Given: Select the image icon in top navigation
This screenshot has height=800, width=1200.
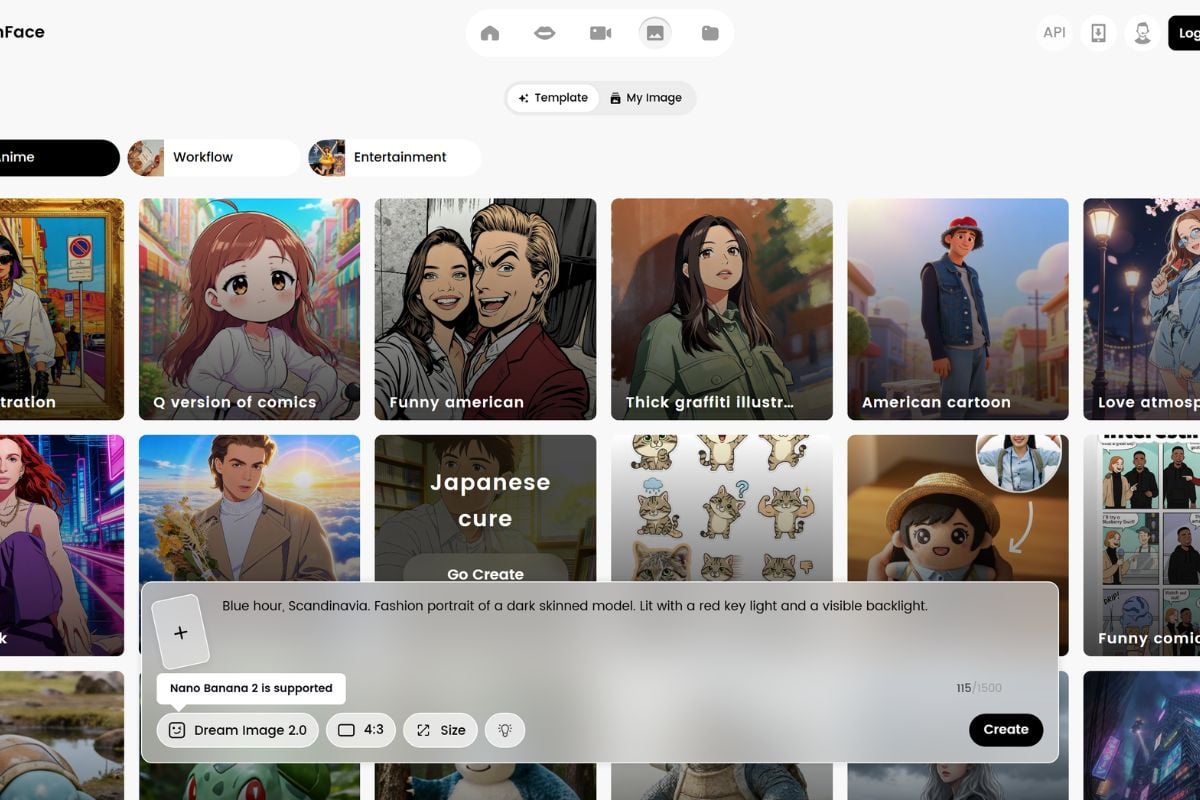Looking at the screenshot, I should (655, 33).
